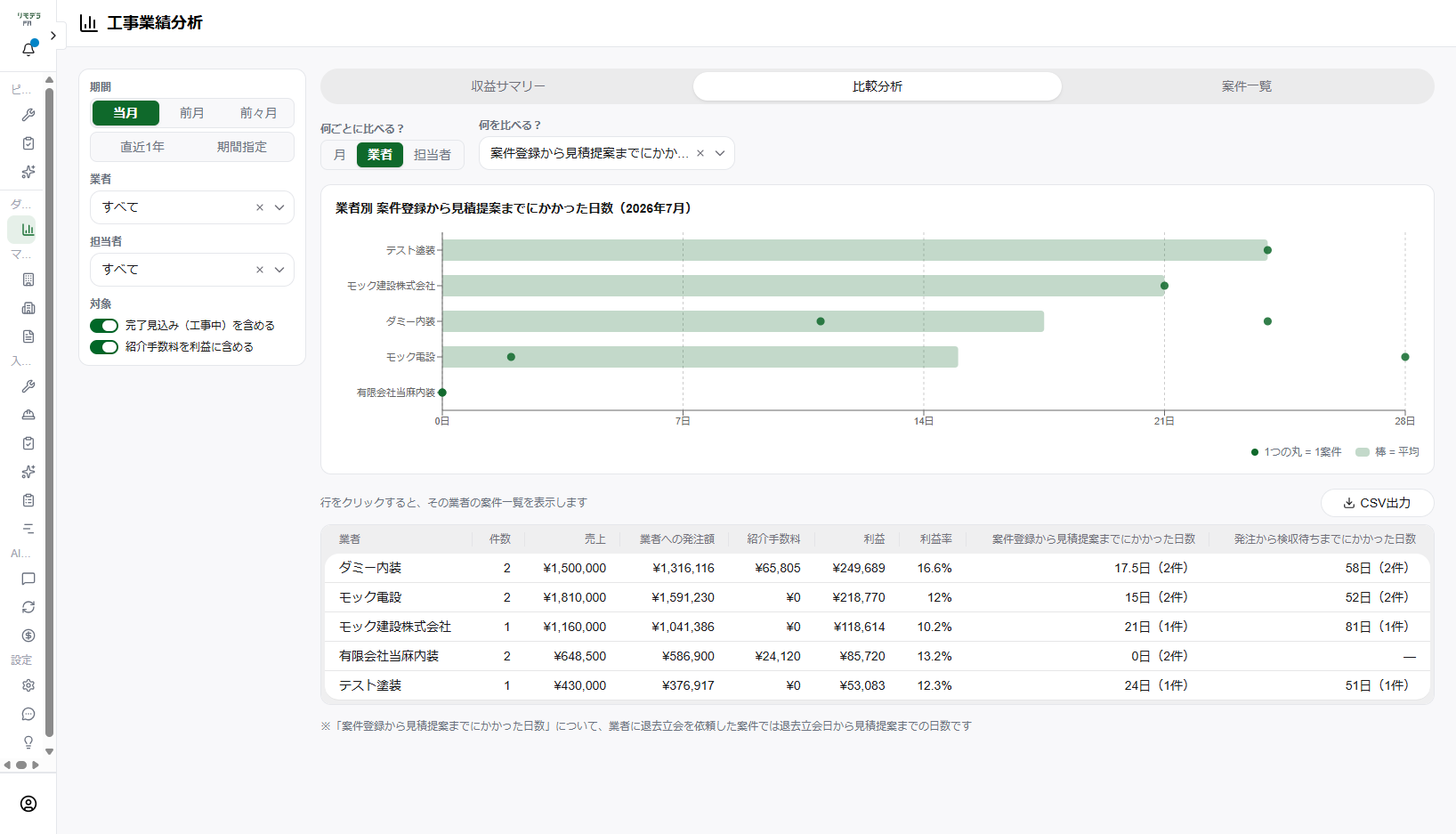Clear the 何を比べる metric selection
This screenshot has height=834, width=1456.
pyautogui.click(x=700, y=153)
